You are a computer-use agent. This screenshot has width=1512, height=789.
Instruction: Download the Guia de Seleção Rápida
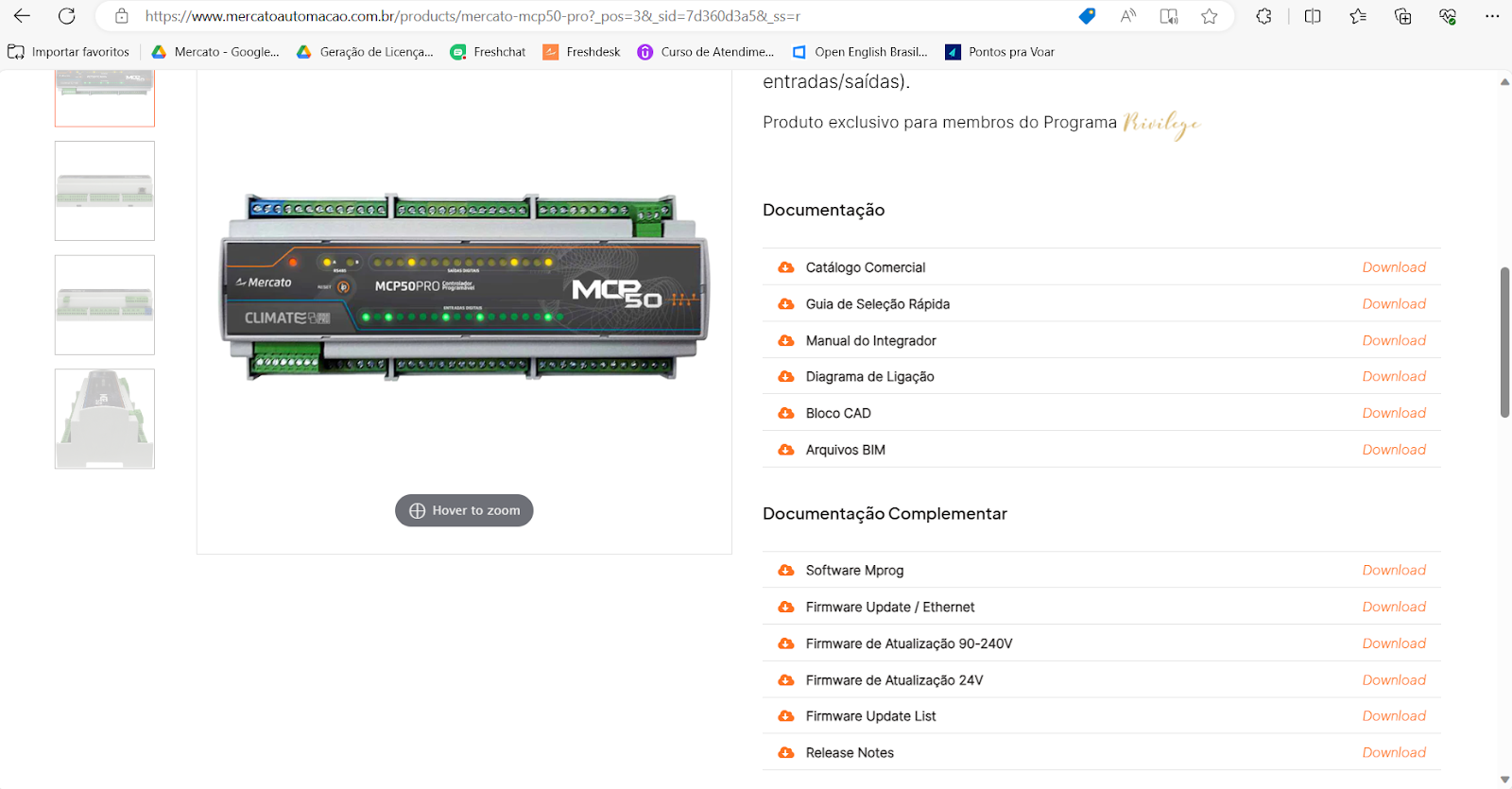point(1394,303)
